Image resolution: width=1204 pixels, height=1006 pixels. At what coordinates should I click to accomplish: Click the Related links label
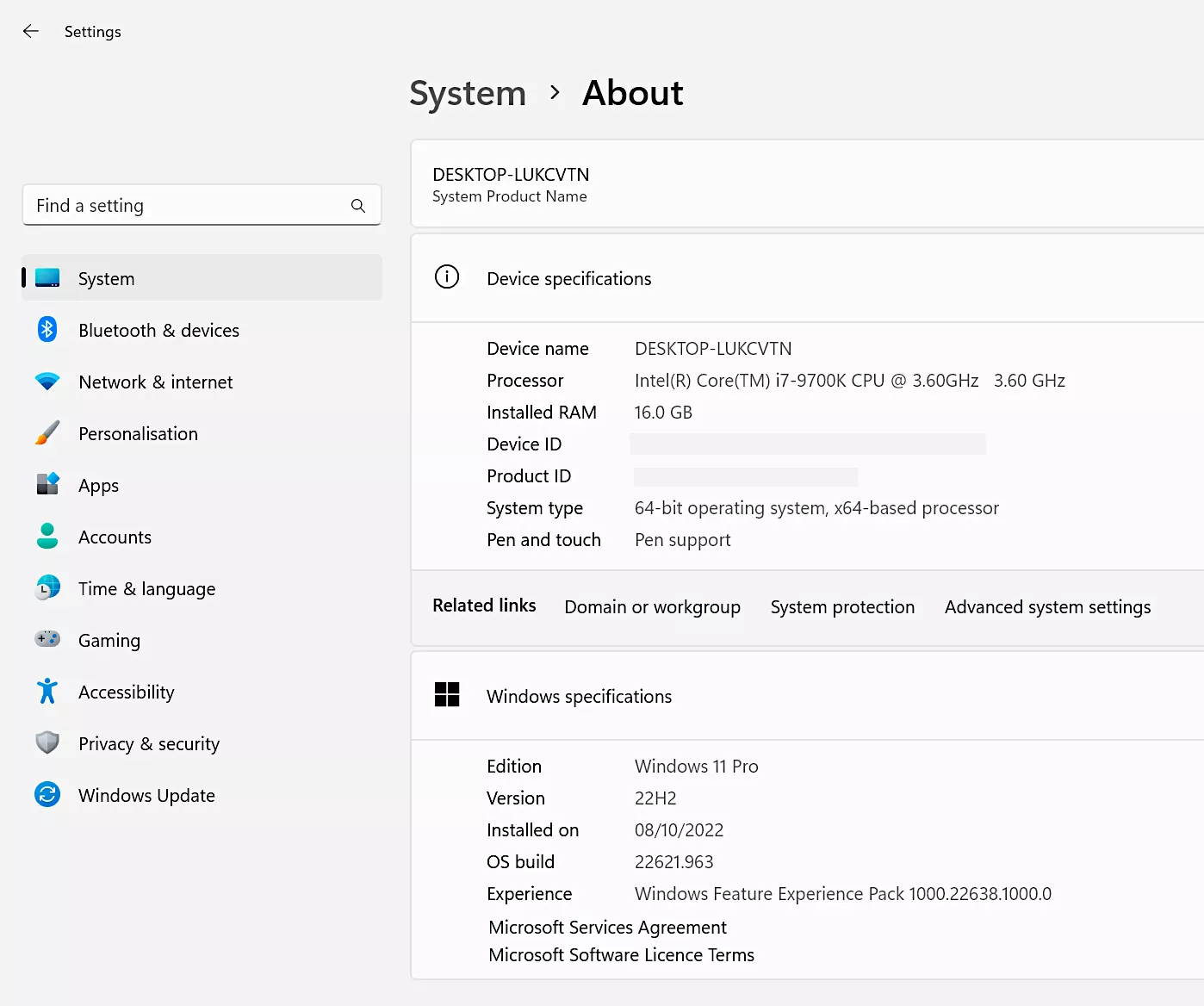pos(484,605)
